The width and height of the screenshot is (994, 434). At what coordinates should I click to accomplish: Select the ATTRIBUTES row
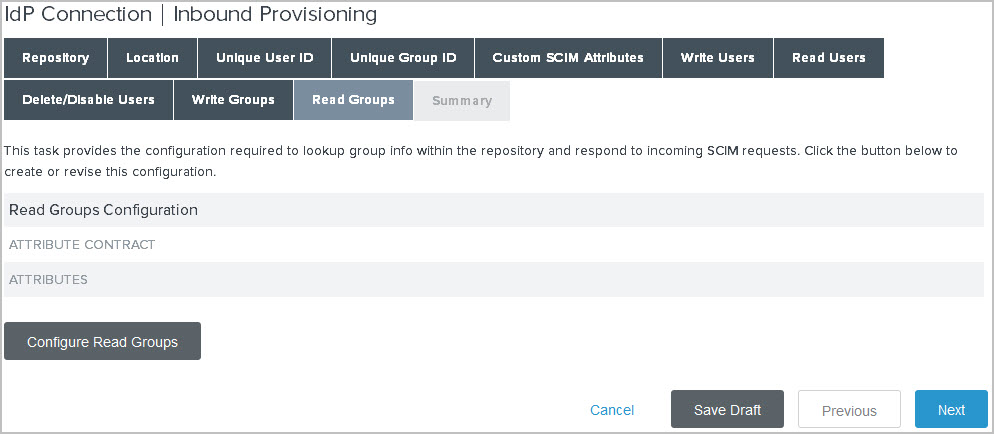[x=48, y=280]
